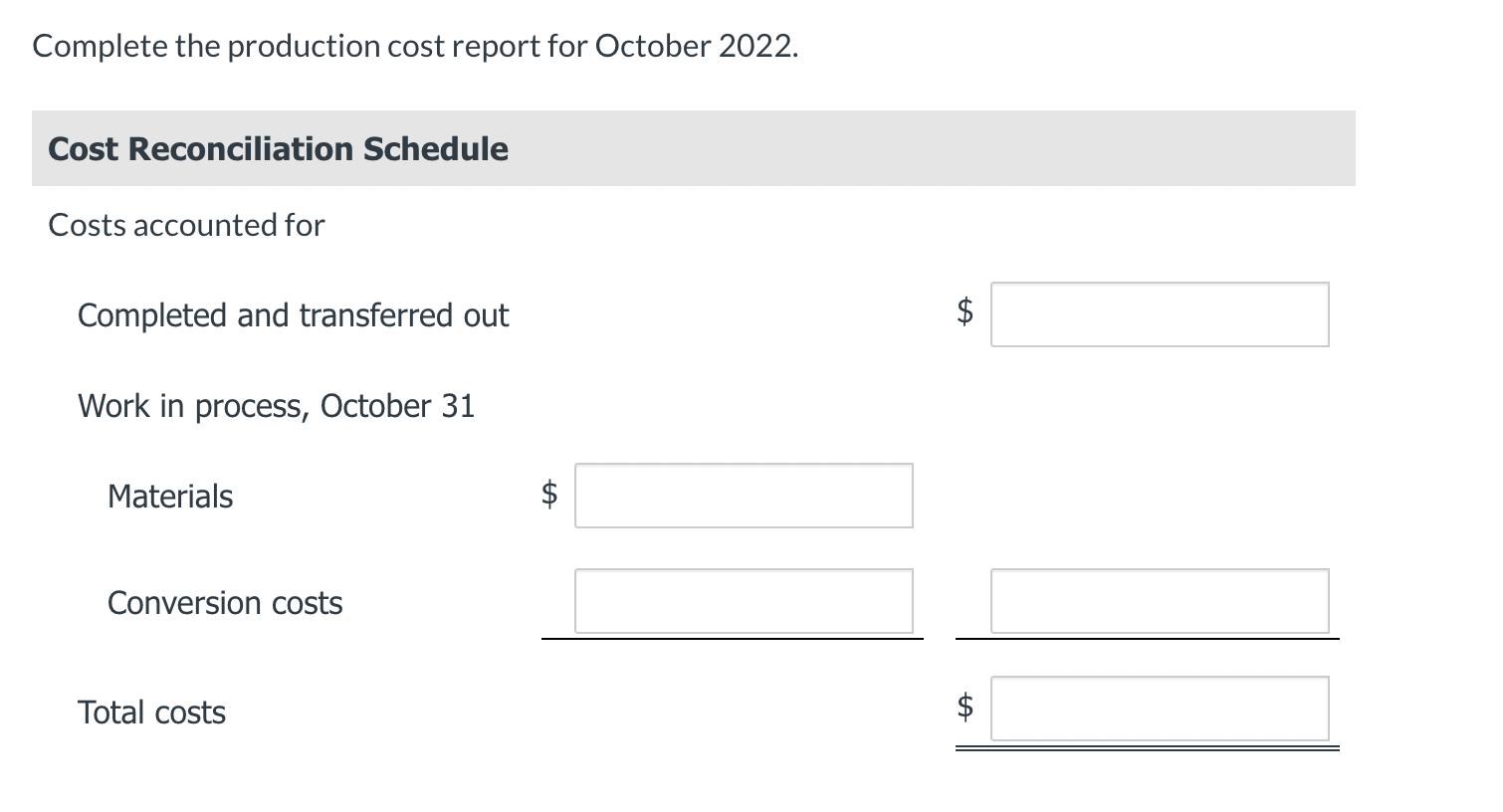Image resolution: width=1503 pixels, height=812 pixels.
Task: Click the Completed and transferred out amount field
Action: (1160, 314)
